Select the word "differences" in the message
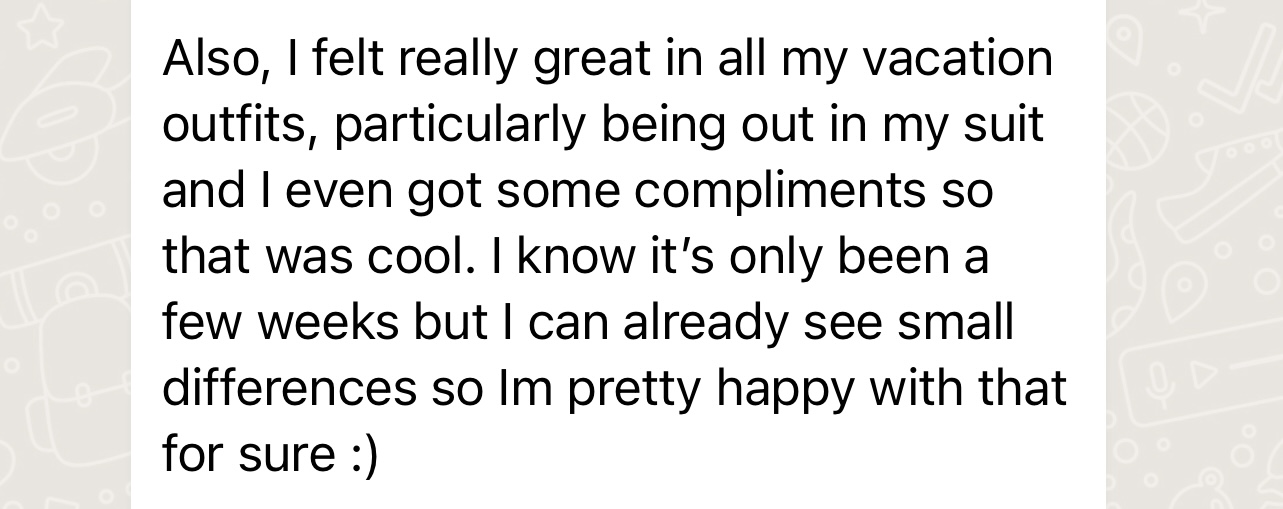This screenshot has height=509, width=1283. point(290,390)
